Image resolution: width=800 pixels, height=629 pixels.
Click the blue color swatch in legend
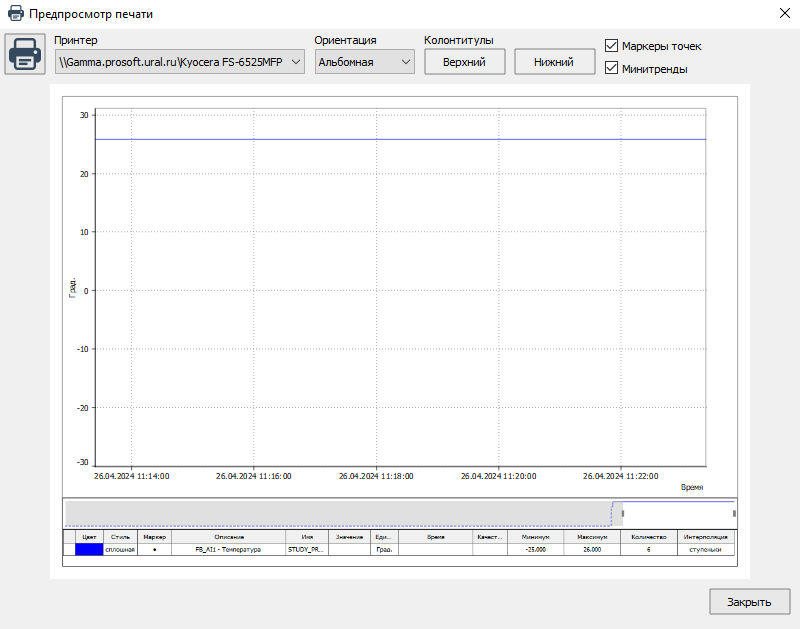click(89, 549)
